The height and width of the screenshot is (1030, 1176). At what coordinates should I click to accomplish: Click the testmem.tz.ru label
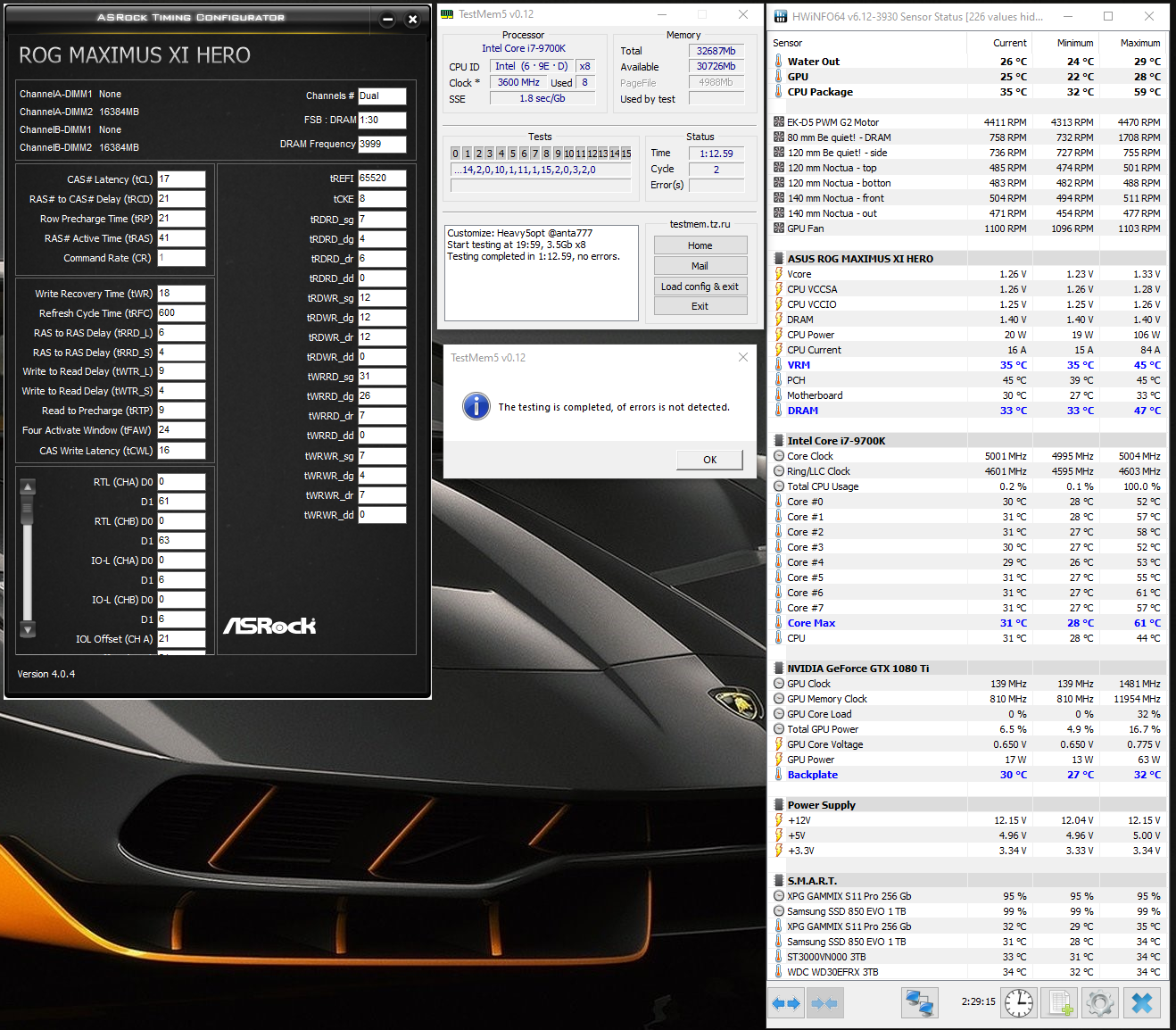[700, 224]
